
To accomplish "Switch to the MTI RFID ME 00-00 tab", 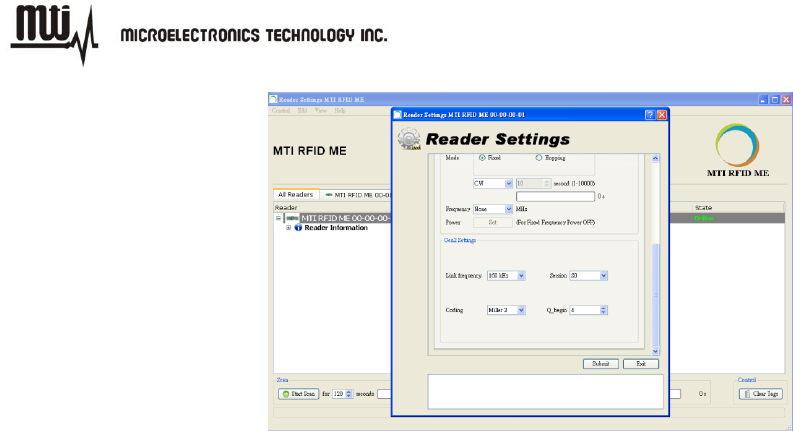I will [356, 195].
